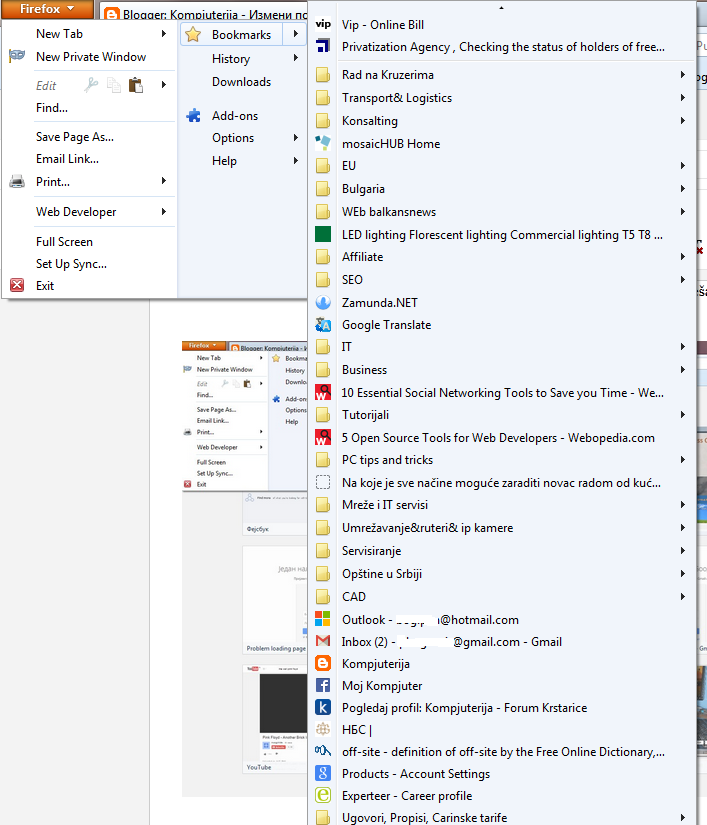
Task: Choose Full Screen menu item
Action: pyautogui.click(x=89, y=242)
